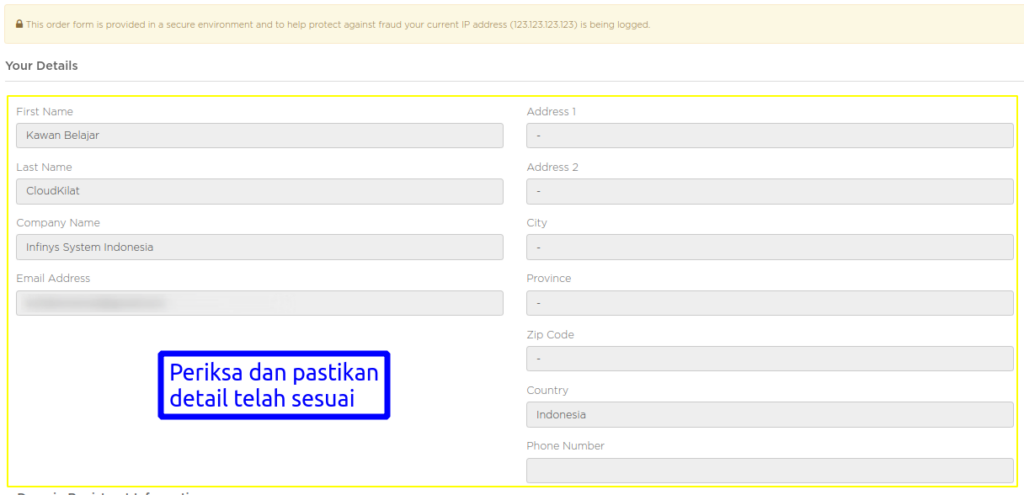Click the blue "Periksa dan pastikan" annotation box

click(x=274, y=385)
